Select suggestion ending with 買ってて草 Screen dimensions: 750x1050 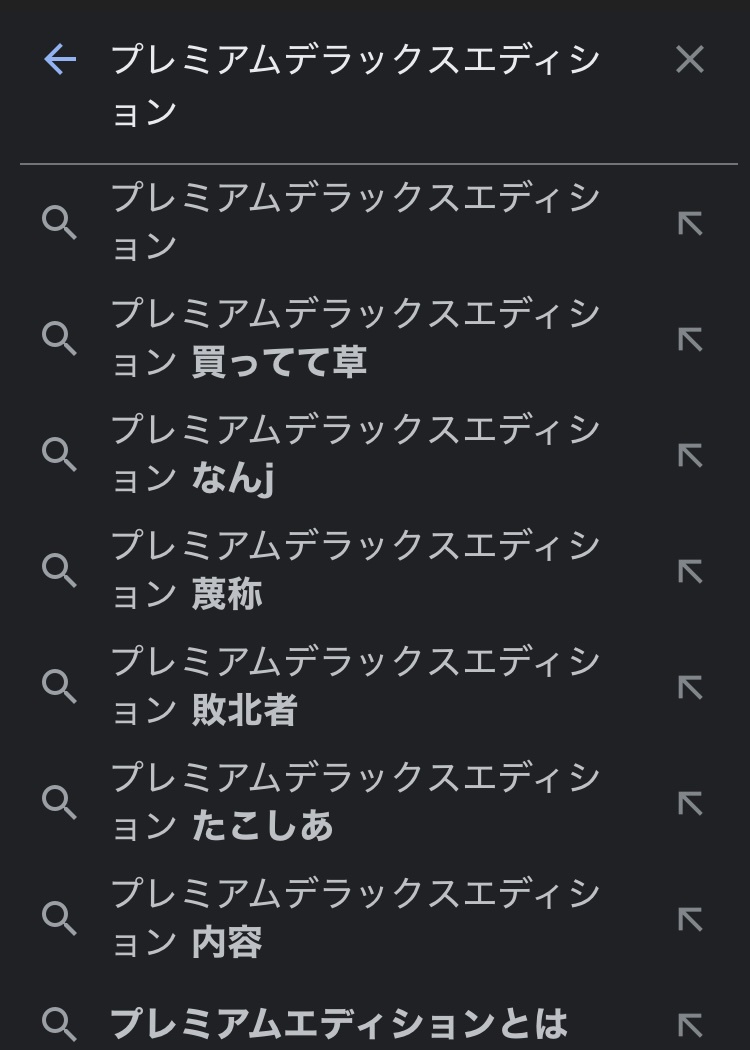pyautogui.click(x=355, y=338)
